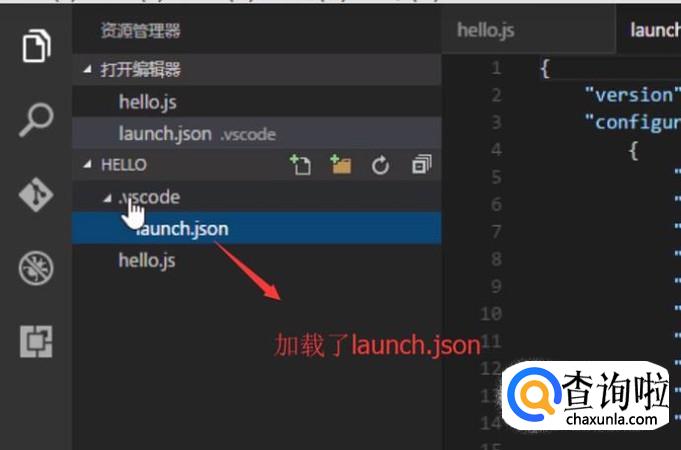The image size is (681, 450).
Task: Click the New File icon in HELLO header
Action: [300, 165]
